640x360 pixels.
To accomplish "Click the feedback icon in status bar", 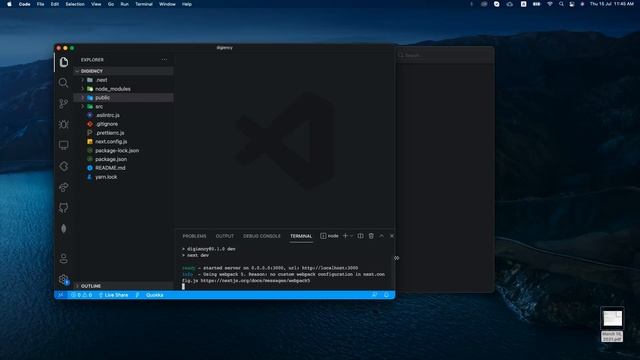I will pyautogui.click(x=374, y=295).
